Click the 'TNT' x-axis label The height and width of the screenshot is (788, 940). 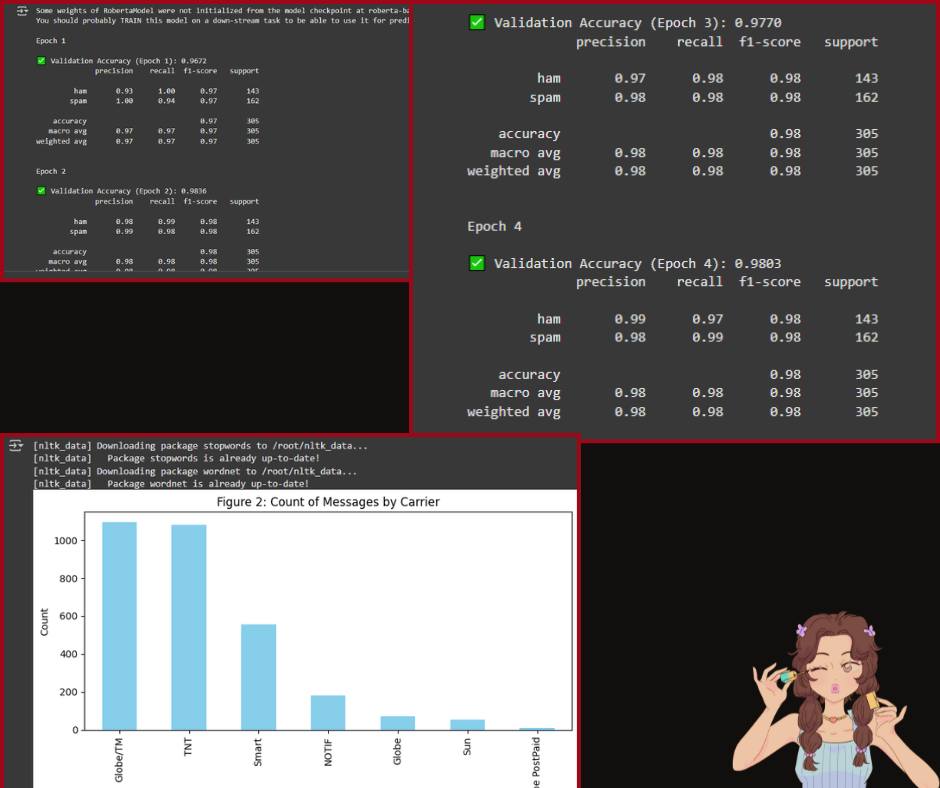188,747
